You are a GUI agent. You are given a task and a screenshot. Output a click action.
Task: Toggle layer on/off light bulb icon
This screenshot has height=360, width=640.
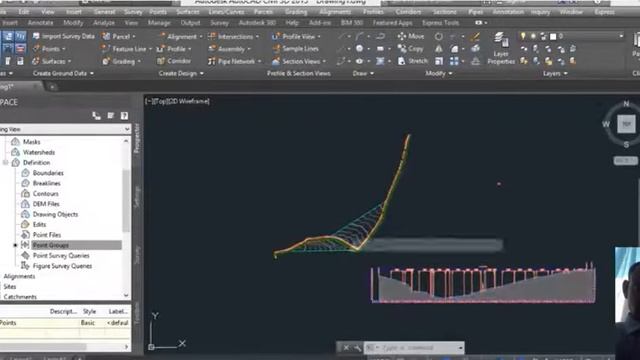[523, 36]
